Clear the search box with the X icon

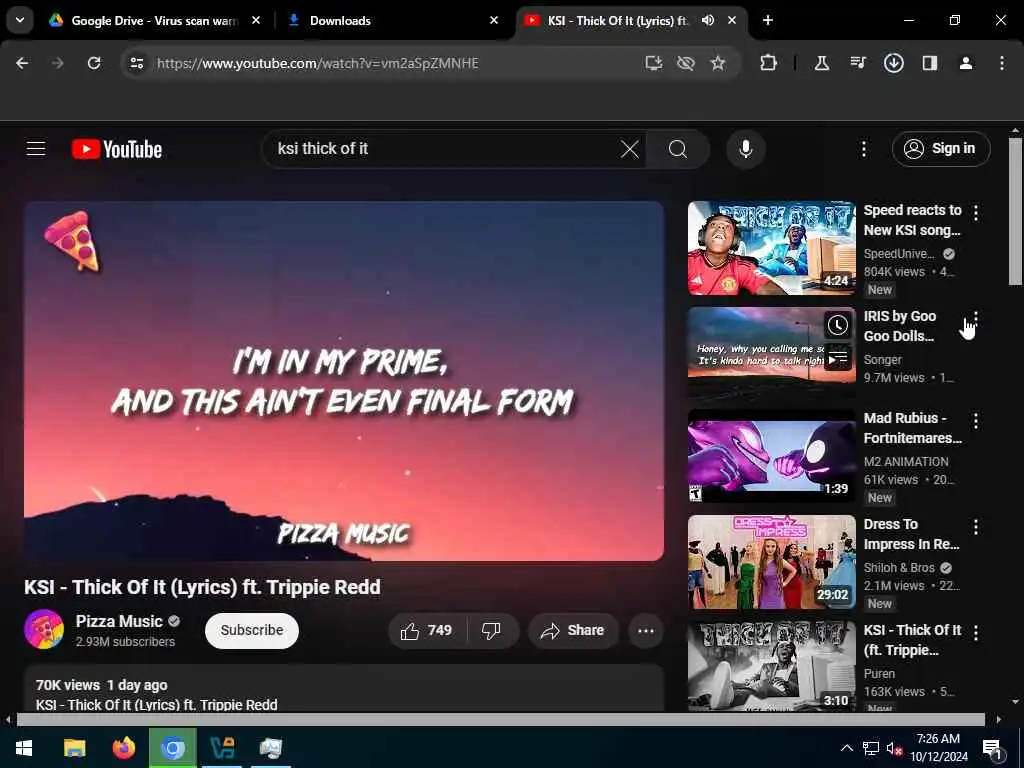tap(630, 149)
